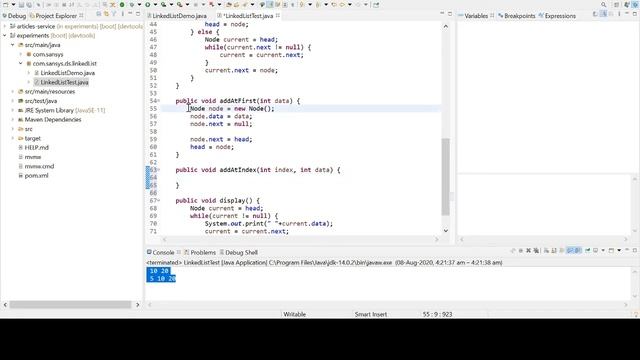Image resolution: width=640 pixels, height=360 pixels.
Task: Click Remove Launch X icon in Console
Action: 528,251
